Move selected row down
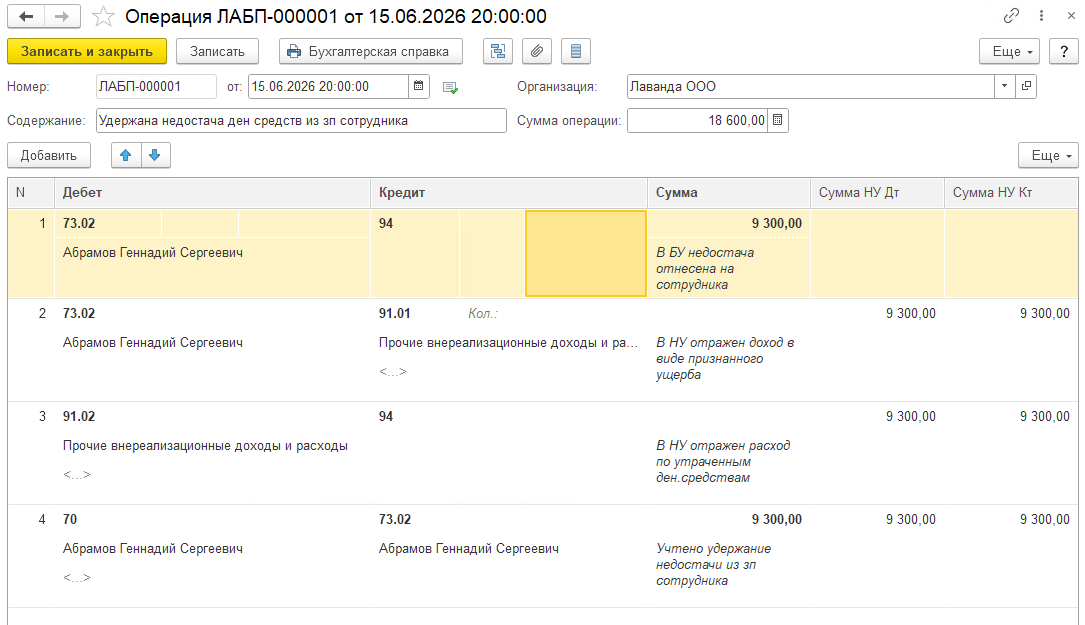Screen dimensions: 1085x625 (155, 155)
